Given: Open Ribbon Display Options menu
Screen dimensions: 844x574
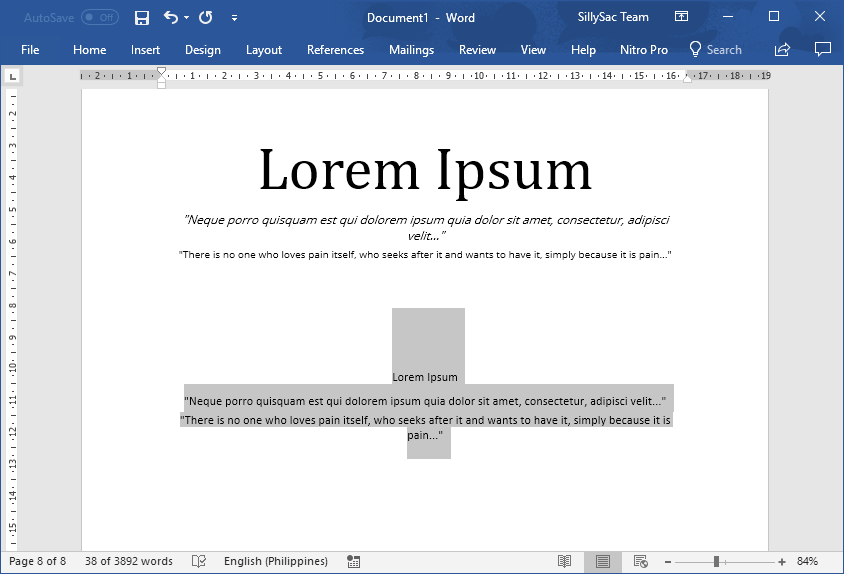Looking at the screenshot, I should coord(681,17).
